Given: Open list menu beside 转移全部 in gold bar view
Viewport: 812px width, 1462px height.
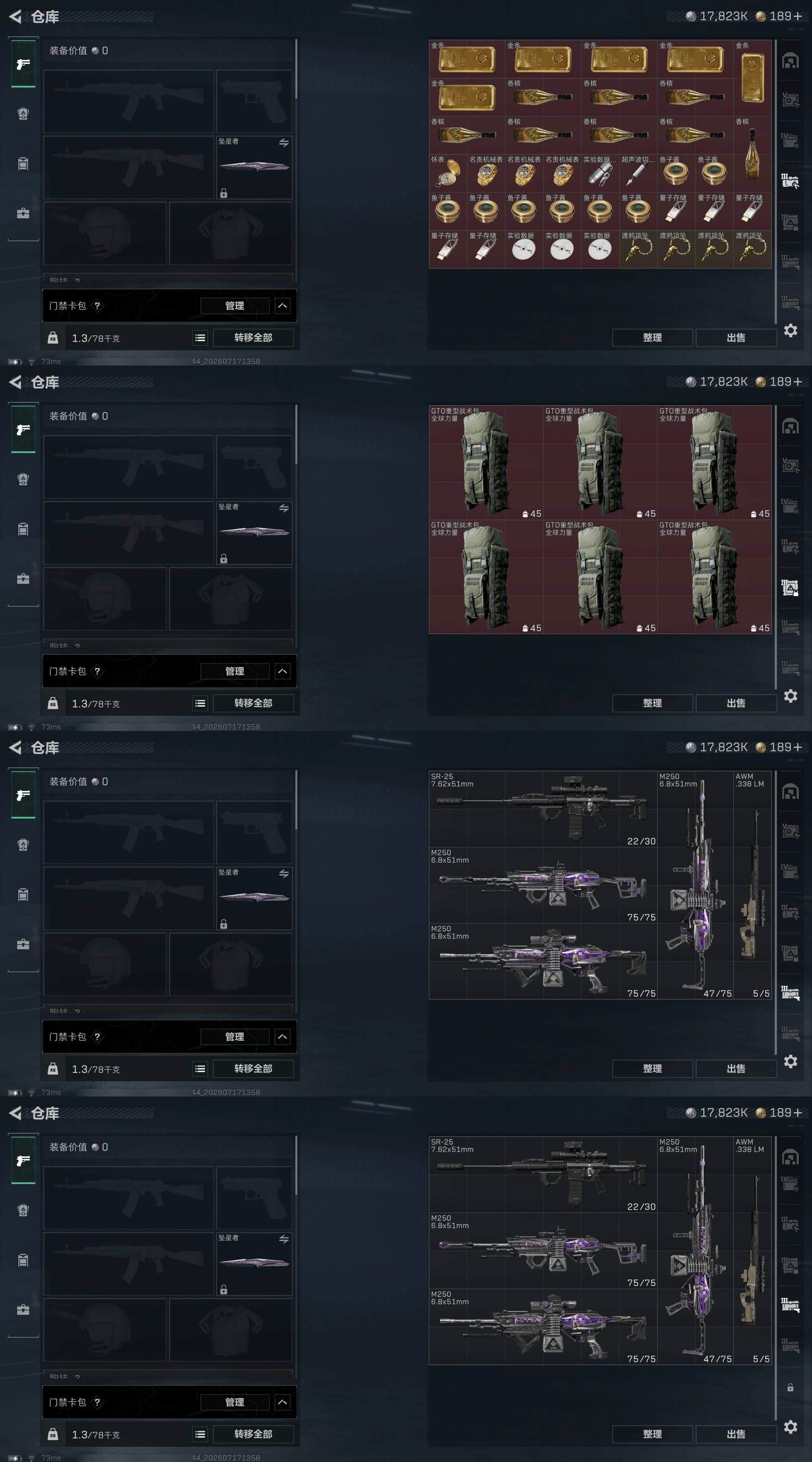Looking at the screenshot, I should pyautogui.click(x=200, y=338).
